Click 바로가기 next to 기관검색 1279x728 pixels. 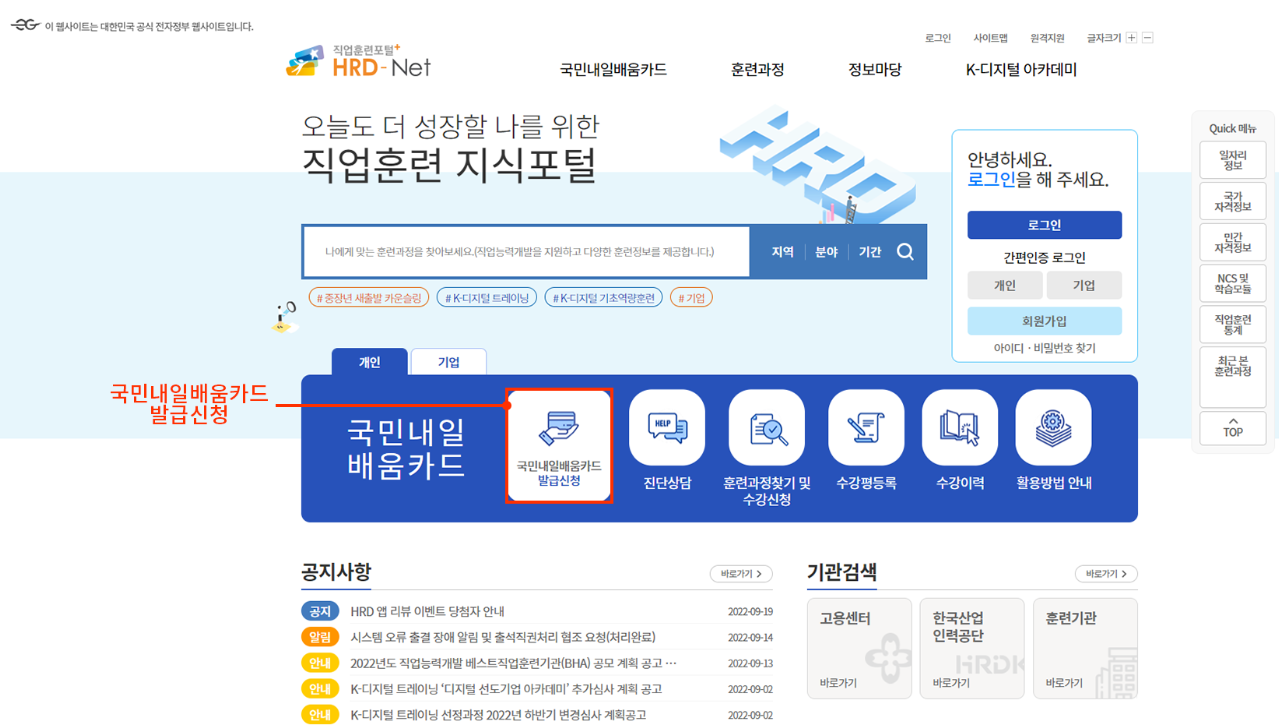tap(1106, 574)
